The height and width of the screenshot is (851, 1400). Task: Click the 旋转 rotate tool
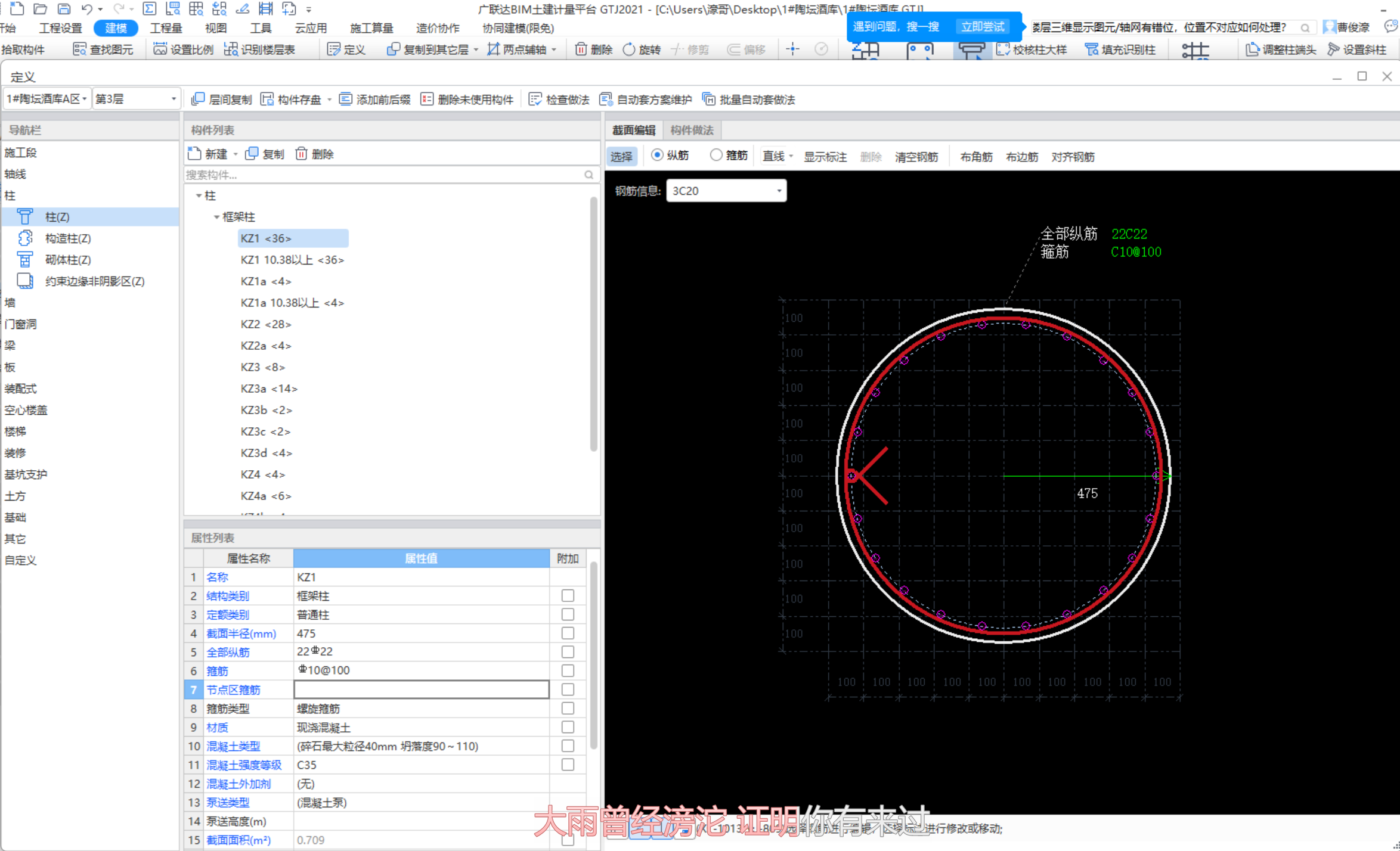[642, 49]
